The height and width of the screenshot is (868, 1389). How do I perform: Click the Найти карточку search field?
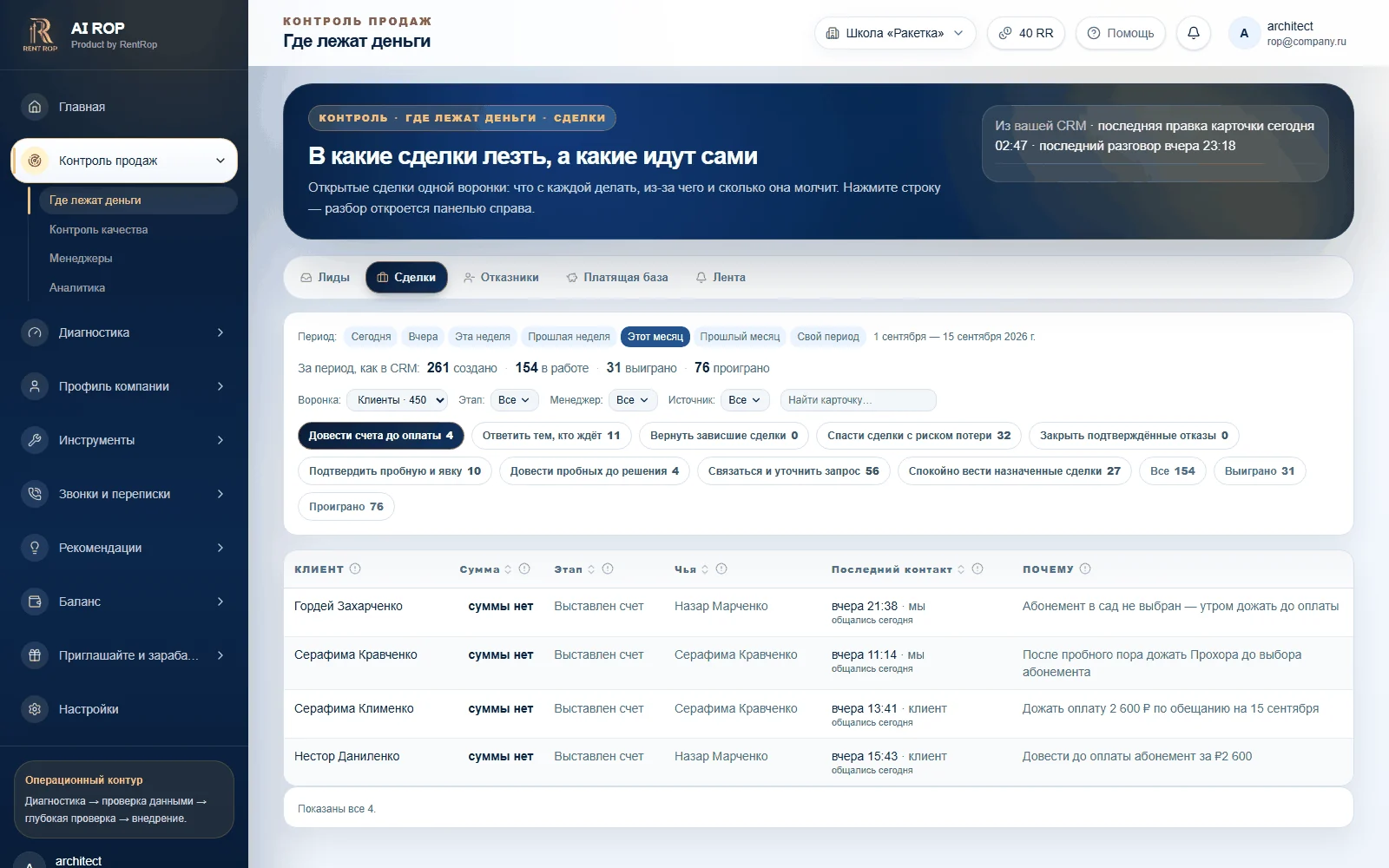point(859,400)
